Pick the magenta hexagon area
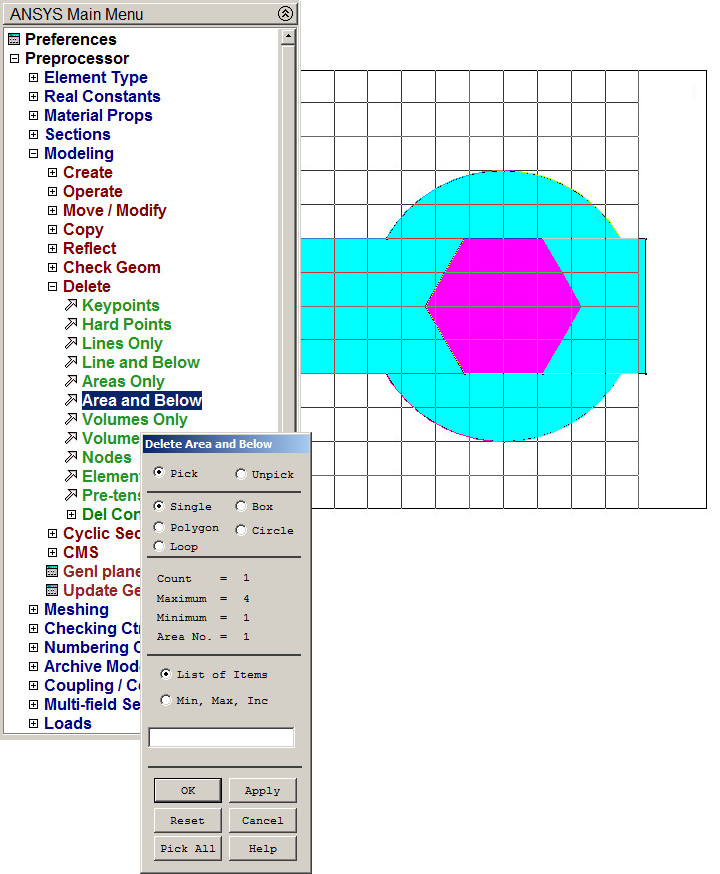This screenshot has width=720, height=874. (503, 306)
